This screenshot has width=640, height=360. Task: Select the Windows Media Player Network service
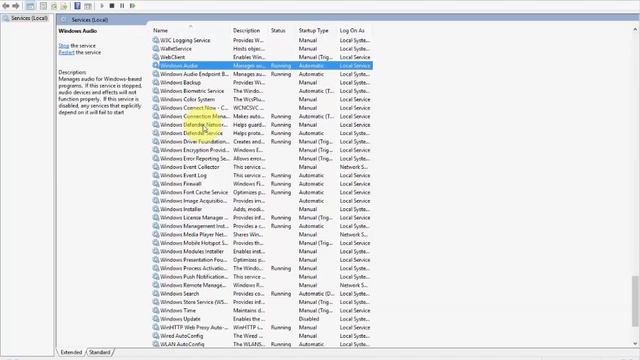(262, 234)
